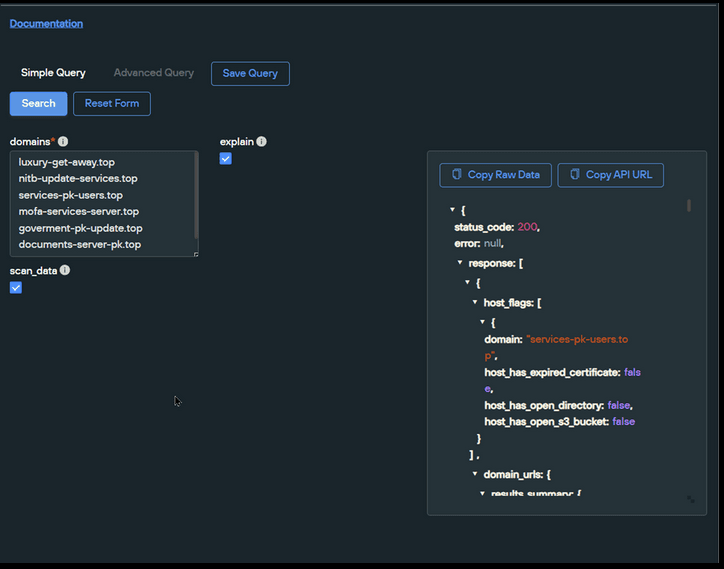Collapse the root JSON object arrow
The width and height of the screenshot is (724, 569).
451,210
